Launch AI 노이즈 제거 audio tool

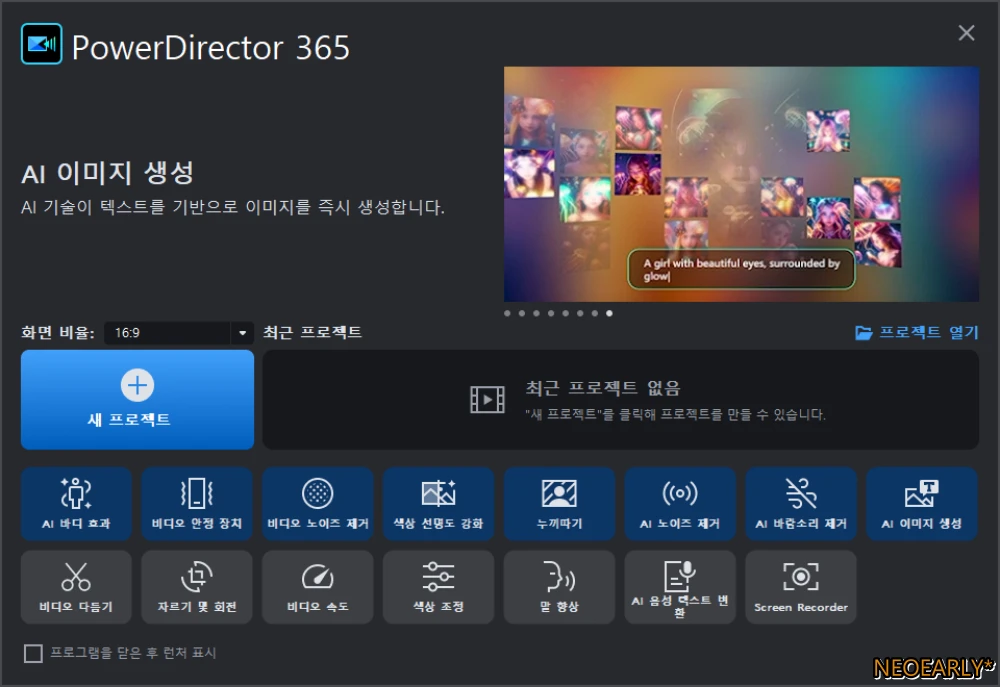click(x=680, y=504)
